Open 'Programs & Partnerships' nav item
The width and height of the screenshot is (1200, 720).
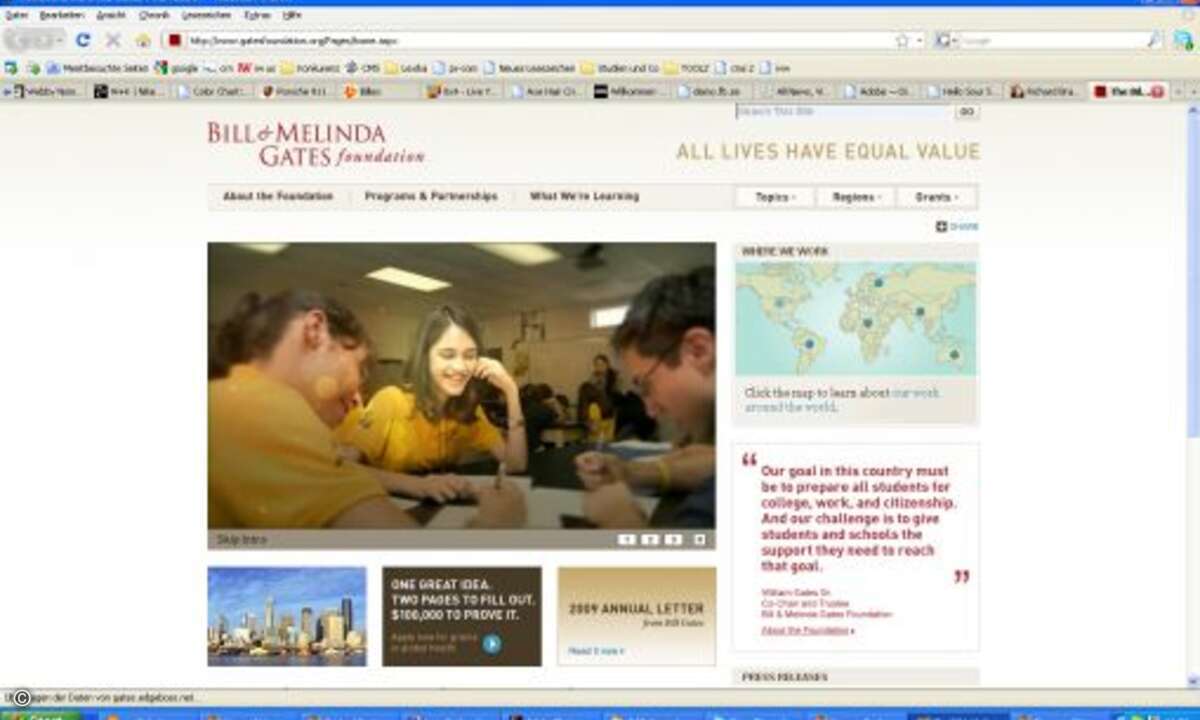[x=431, y=197]
